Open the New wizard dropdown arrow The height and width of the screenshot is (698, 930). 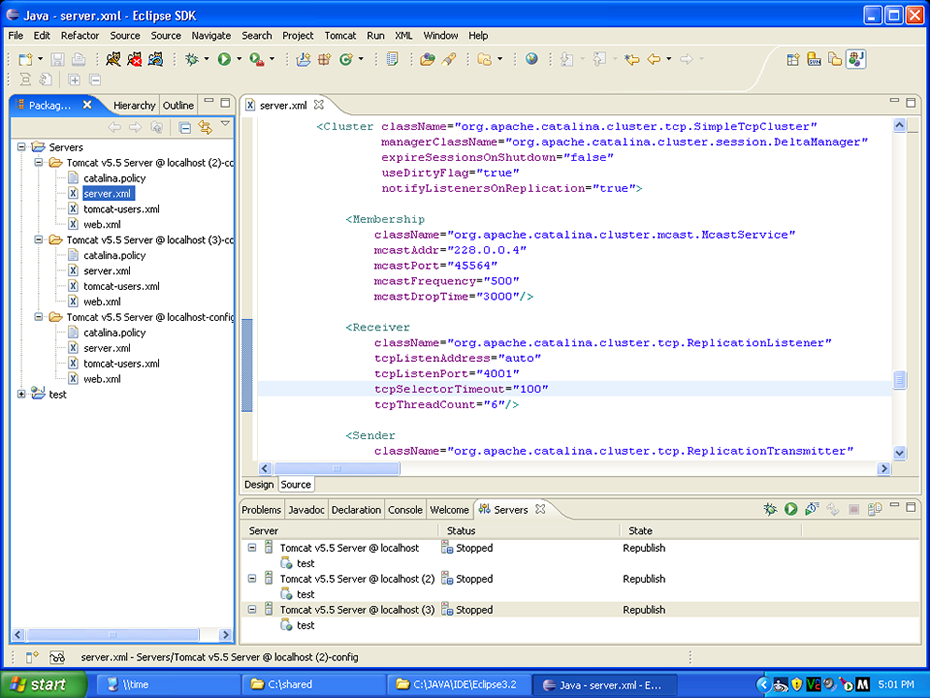pos(40,59)
